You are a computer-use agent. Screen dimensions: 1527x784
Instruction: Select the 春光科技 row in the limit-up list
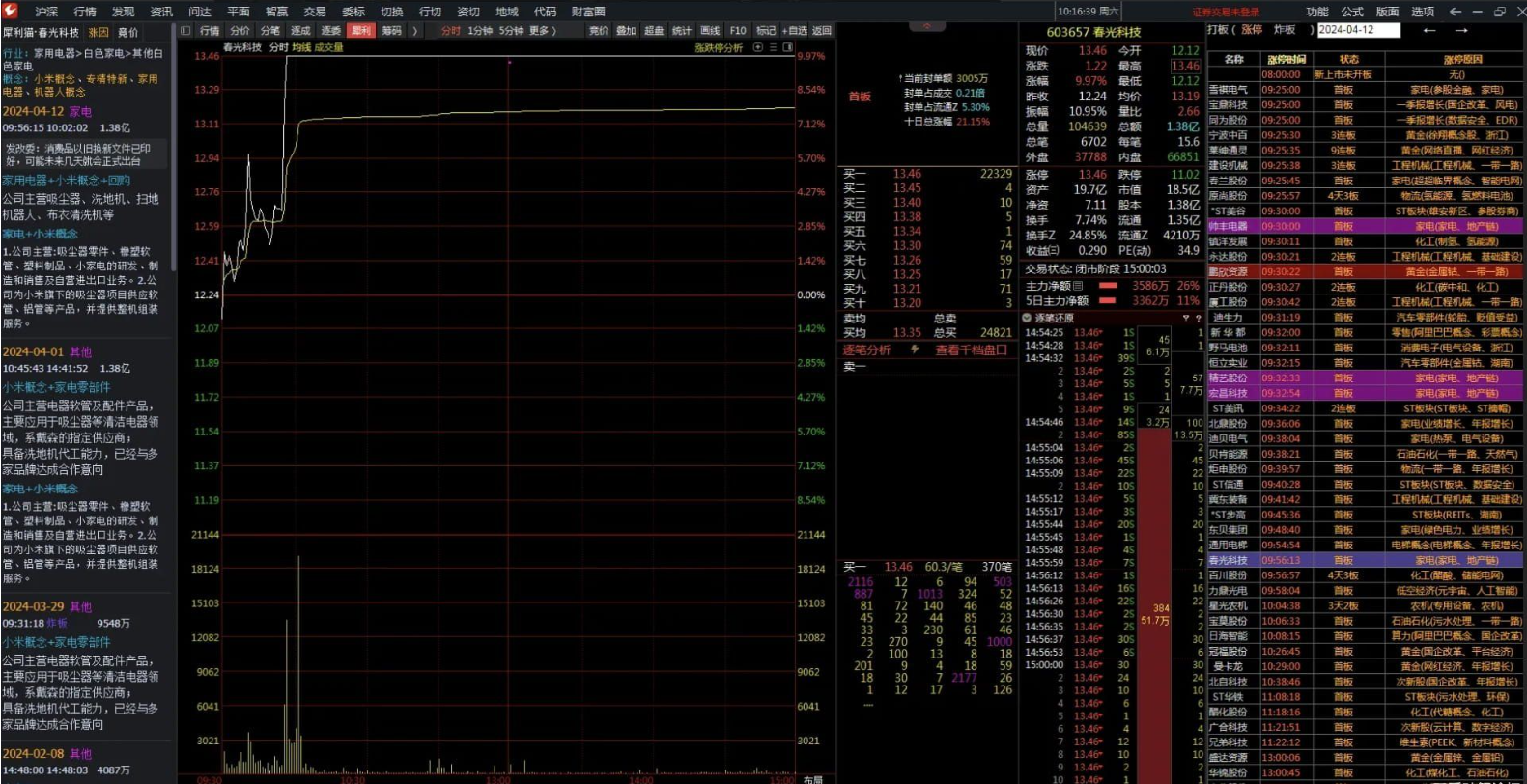coord(1366,560)
